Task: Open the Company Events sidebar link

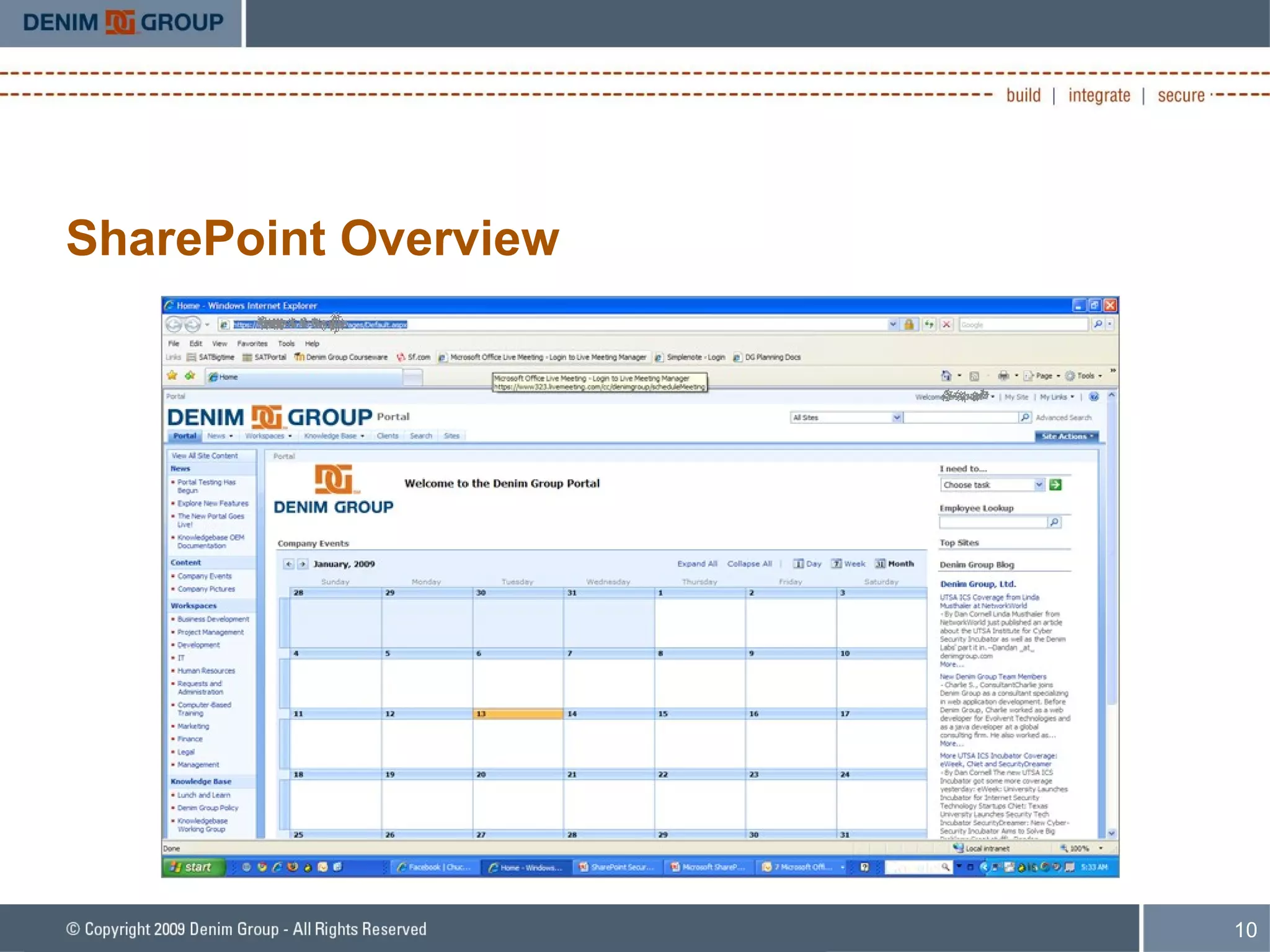Action: 205,576
